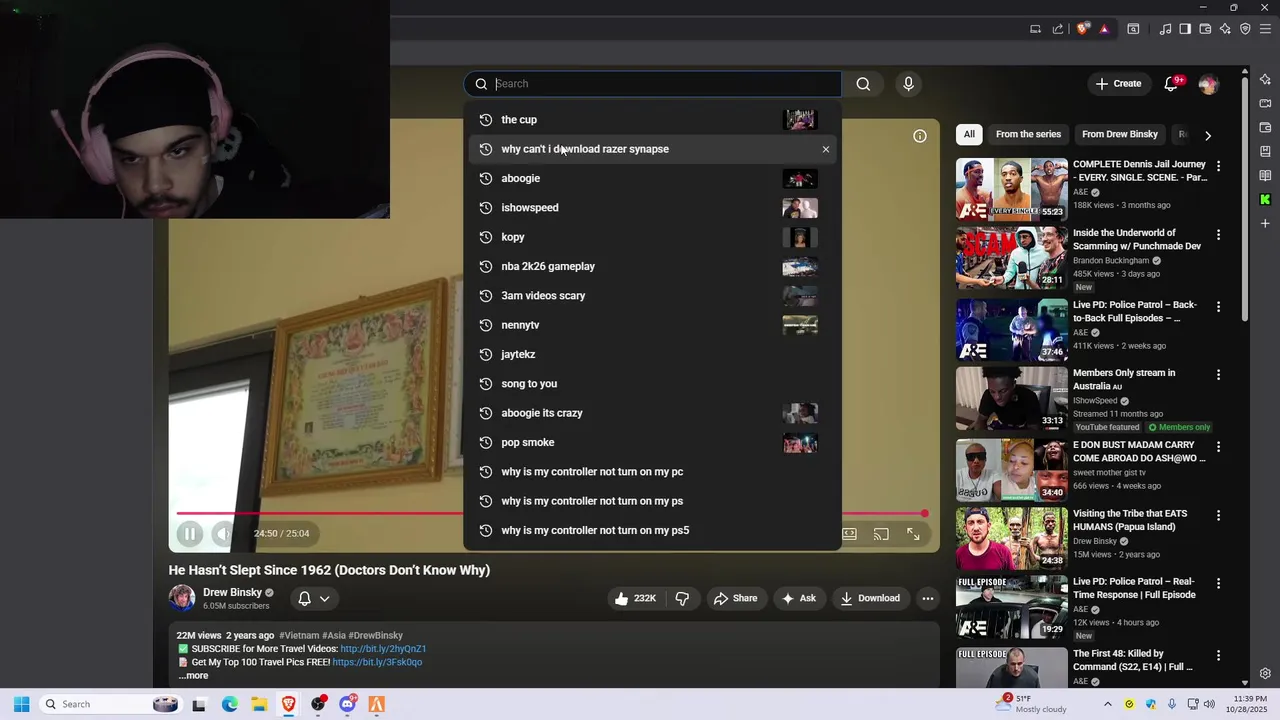
Task: Open Discord from the Windows taskbar
Action: pos(348,704)
